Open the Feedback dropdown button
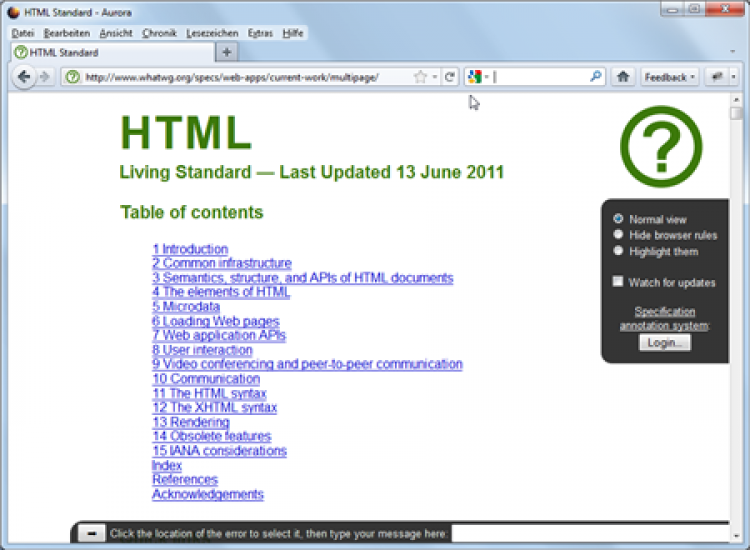This screenshot has height=550, width=750. 669,77
